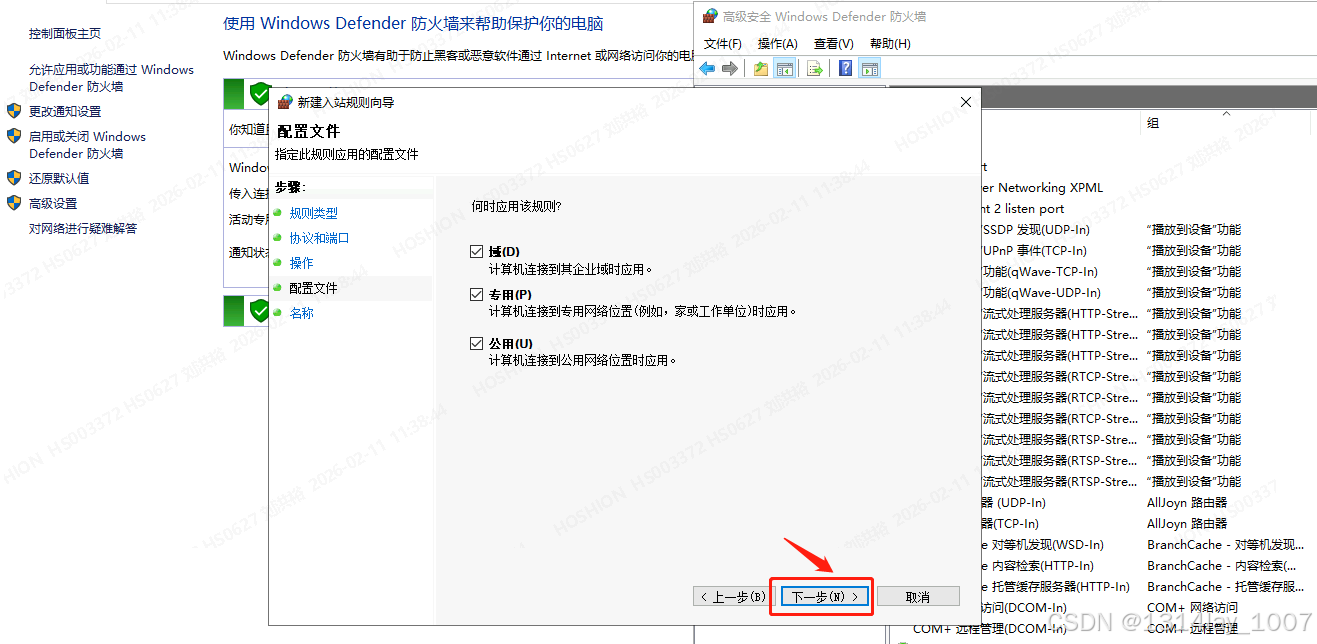Toggle the show/hide action pane icon
The width and height of the screenshot is (1317, 644).
pos(870,68)
